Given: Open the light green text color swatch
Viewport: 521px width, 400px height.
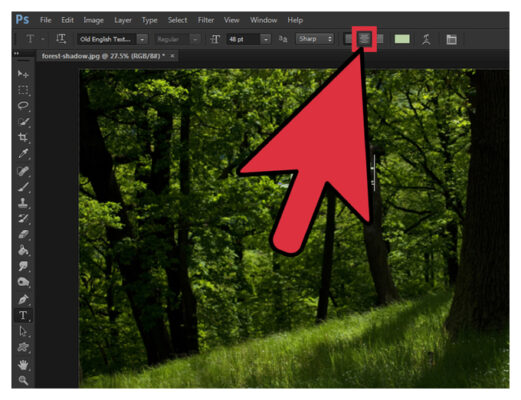Looking at the screenshot, I should (402, 39).
